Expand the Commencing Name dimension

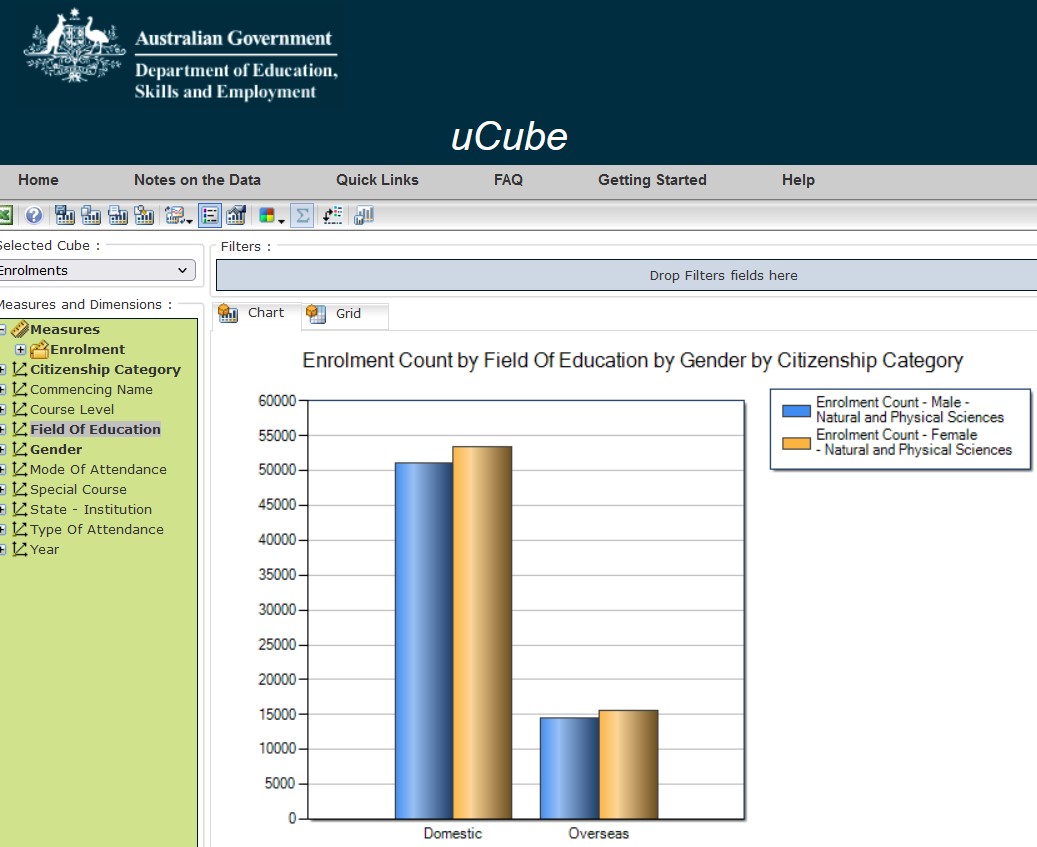[2, 389]
